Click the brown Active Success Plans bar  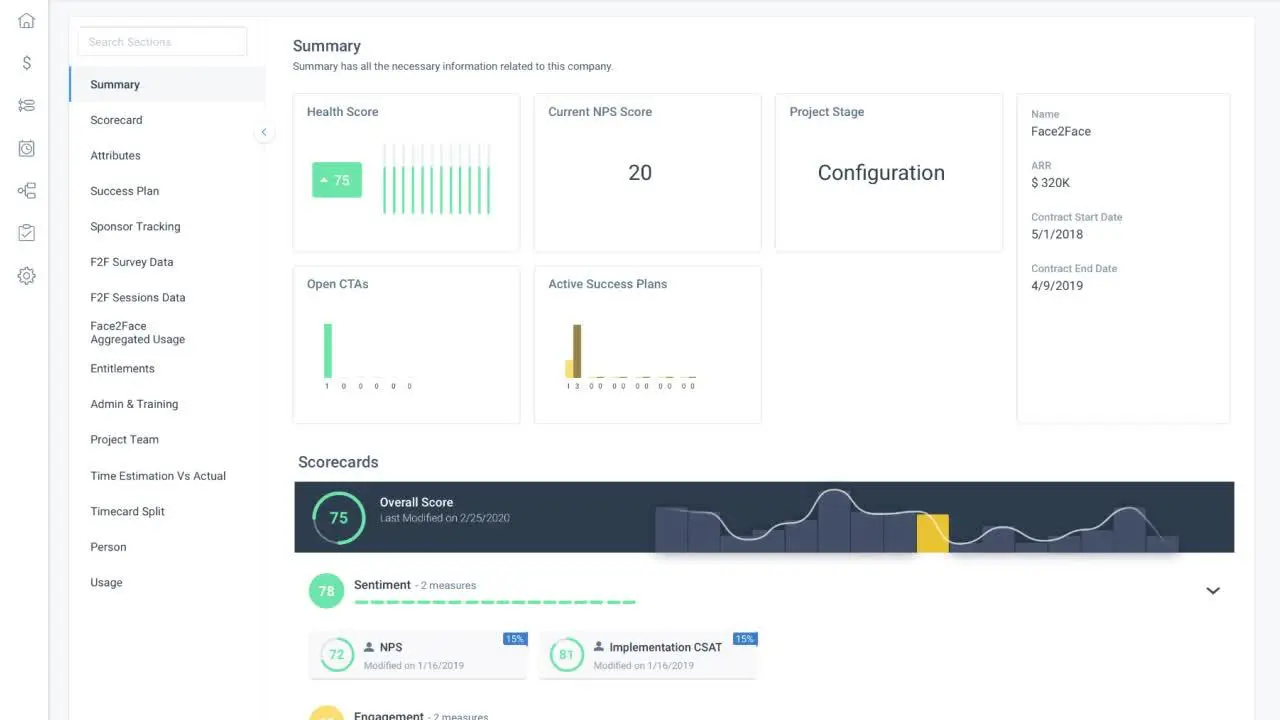pyautogui.click(x=577, y=351)
